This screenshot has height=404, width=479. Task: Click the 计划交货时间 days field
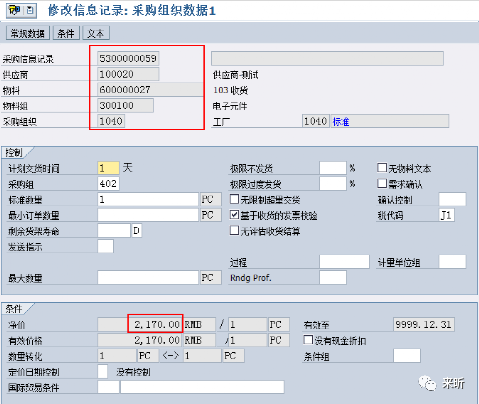pyautogui.click(x=108, y=168)
